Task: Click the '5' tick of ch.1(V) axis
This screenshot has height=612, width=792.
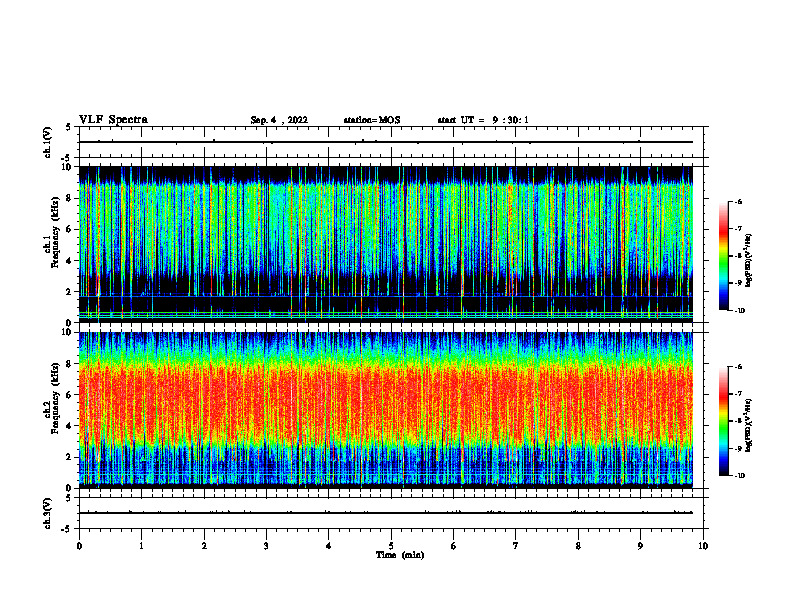Action: 69,127
